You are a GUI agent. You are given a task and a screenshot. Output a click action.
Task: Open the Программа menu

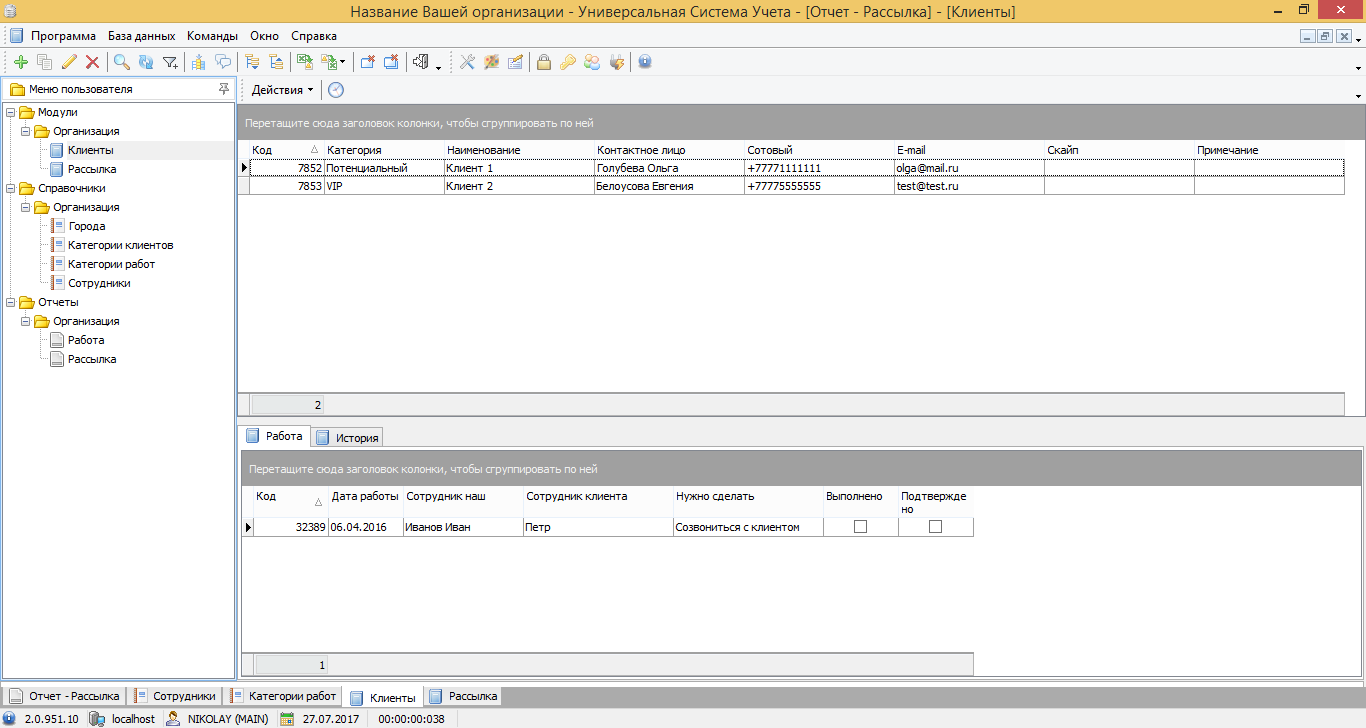63,35
